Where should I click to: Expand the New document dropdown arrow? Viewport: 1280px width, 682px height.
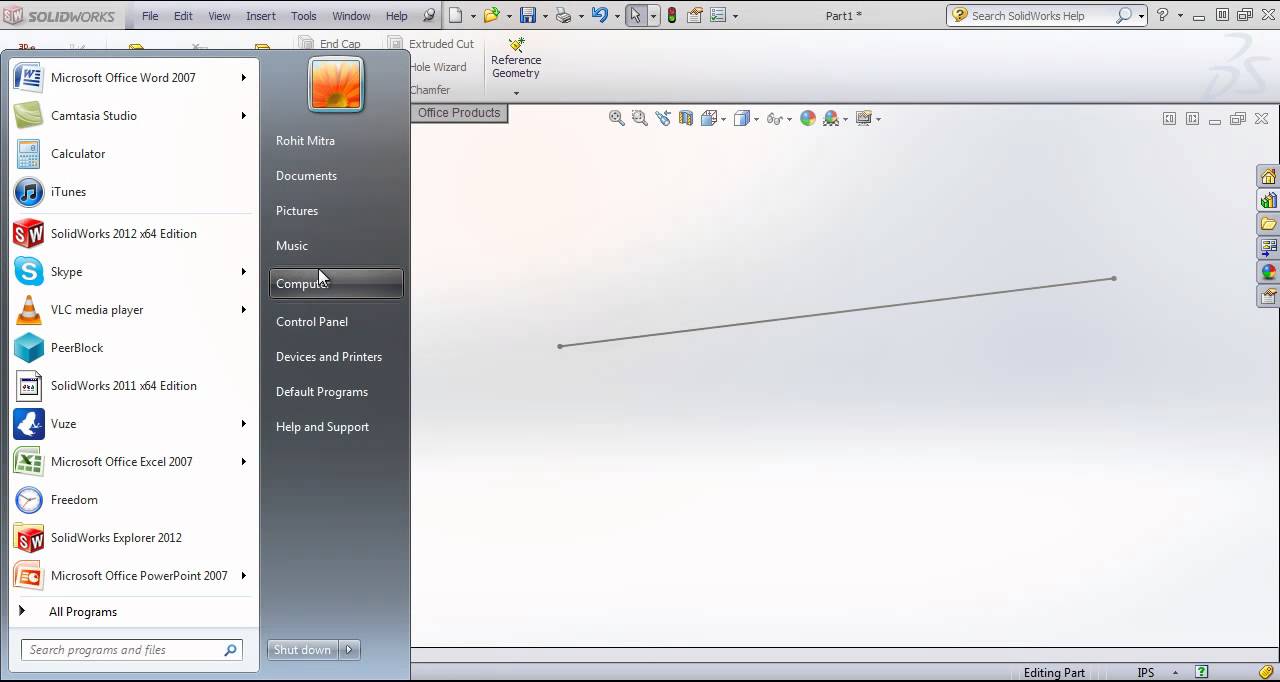(x=473, y=16)
